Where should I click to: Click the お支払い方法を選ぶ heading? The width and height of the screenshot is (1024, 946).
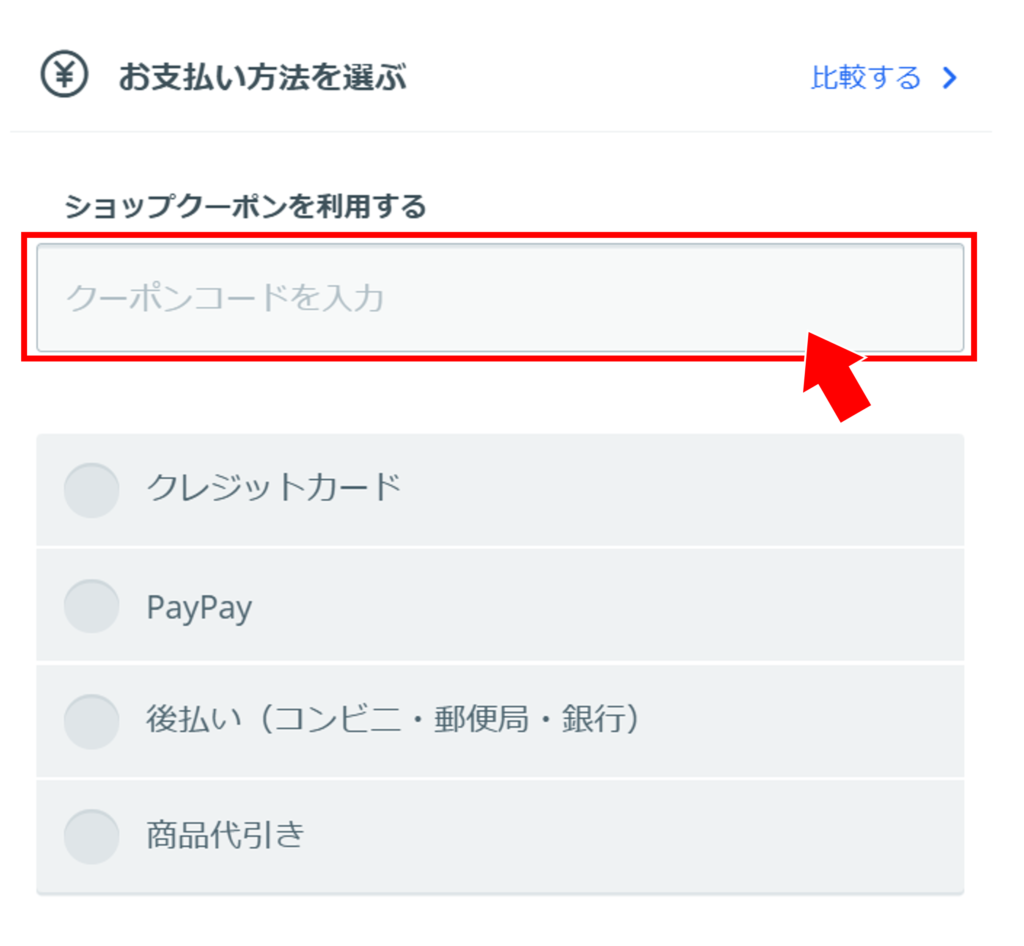[x=262, y=77]
